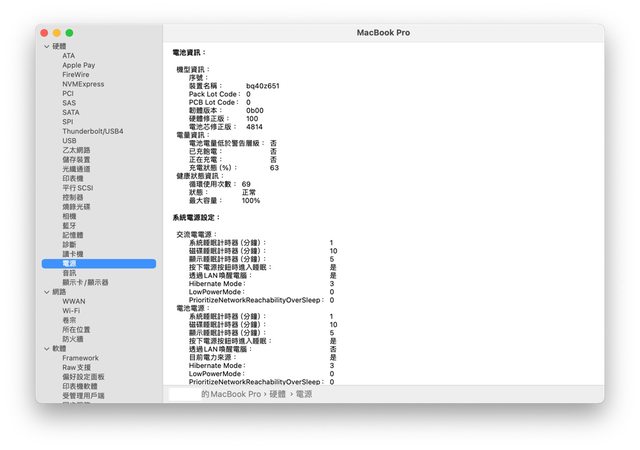Select SATA in the hardware list

pyautogui.click(x=71, y=112)
